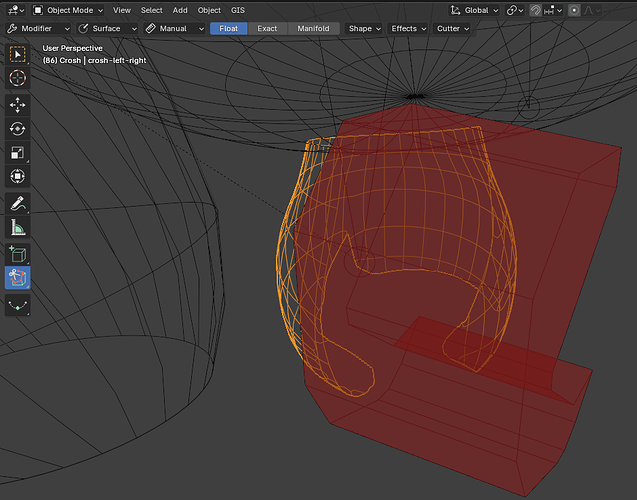Open the Manual dropdown
637x500 pixels.
(x=175, y=28)
